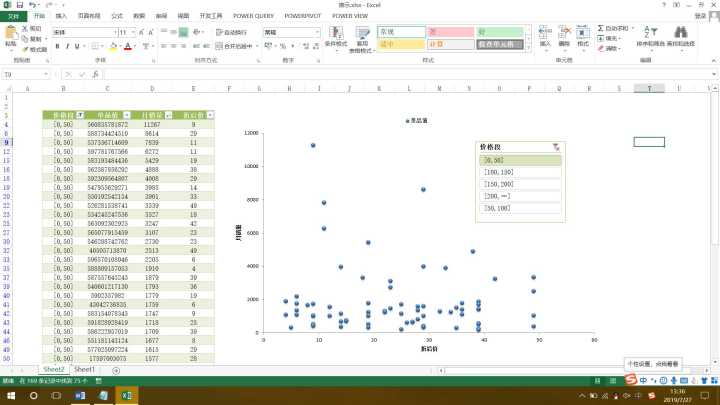Apply the red 差 cell style swatch
Screen dimensions: 720x405
pos(450,32)
